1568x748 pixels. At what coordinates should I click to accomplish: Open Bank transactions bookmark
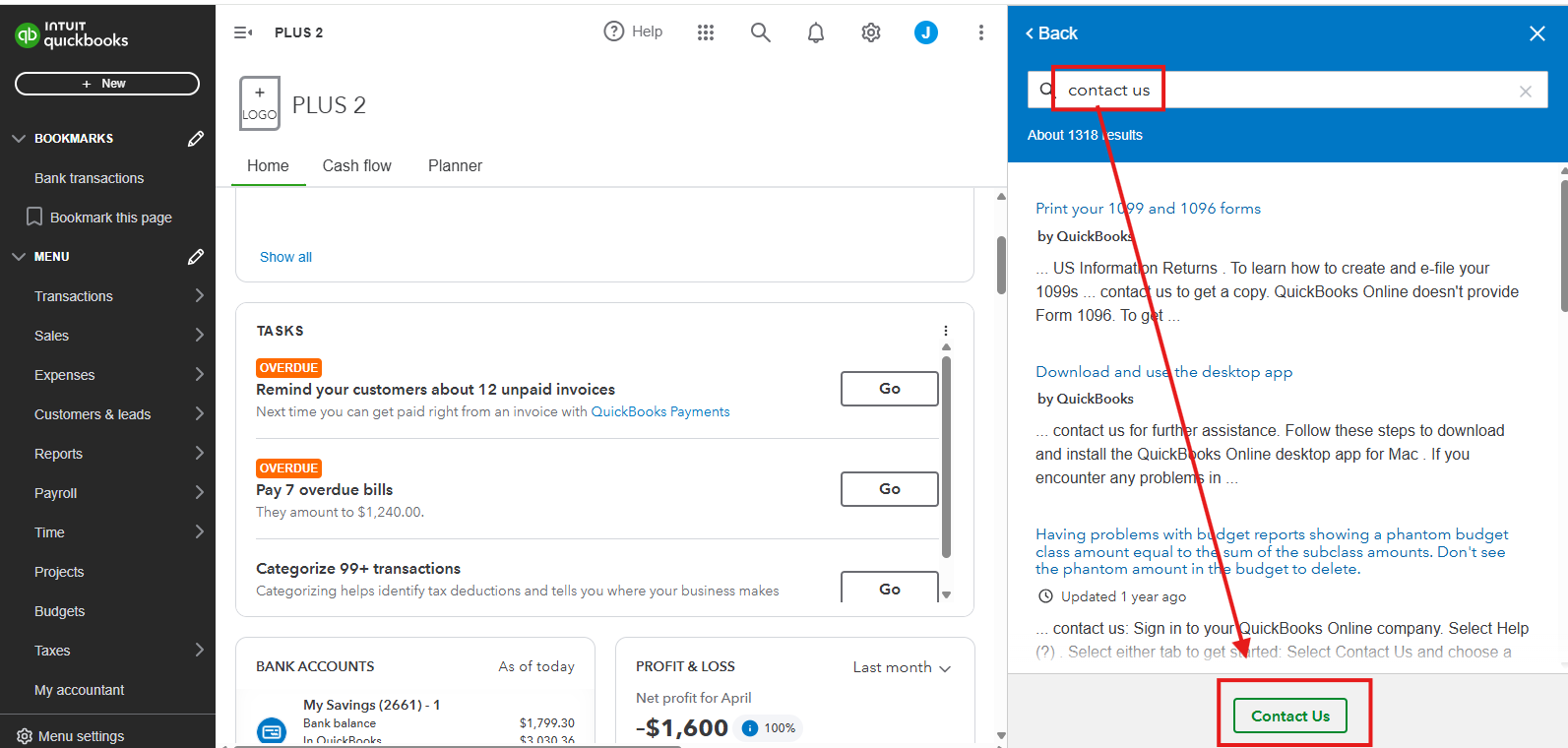89,178
